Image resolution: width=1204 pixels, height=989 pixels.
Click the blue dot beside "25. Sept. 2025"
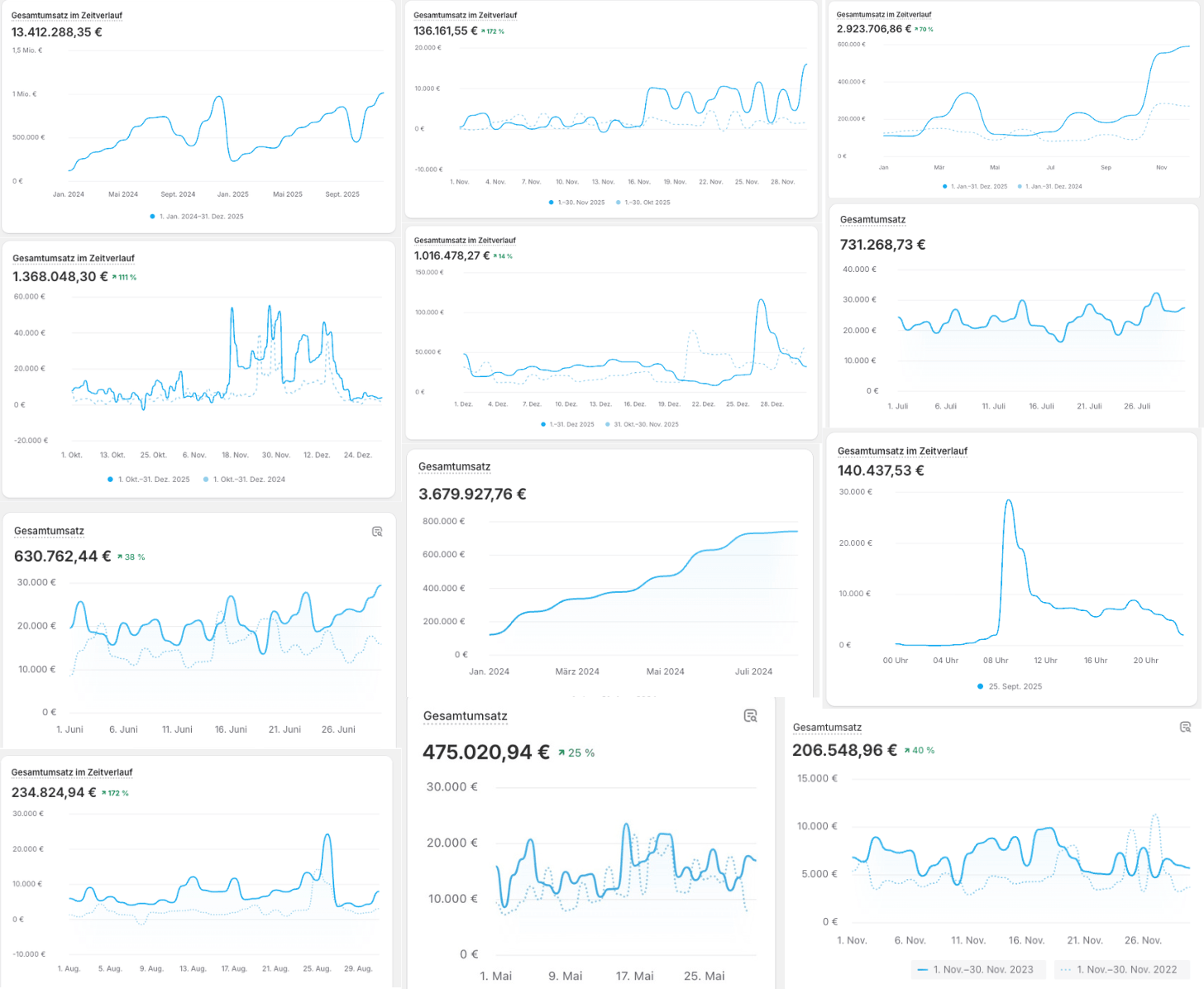[981, 686]
